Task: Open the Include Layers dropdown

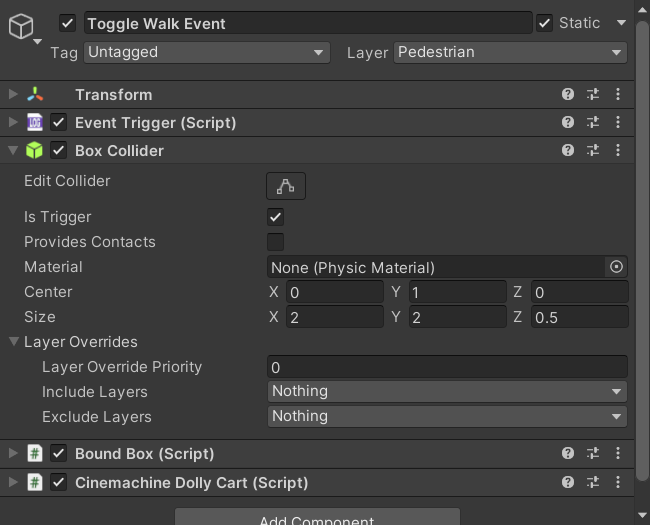Action: tap(447, 391)
